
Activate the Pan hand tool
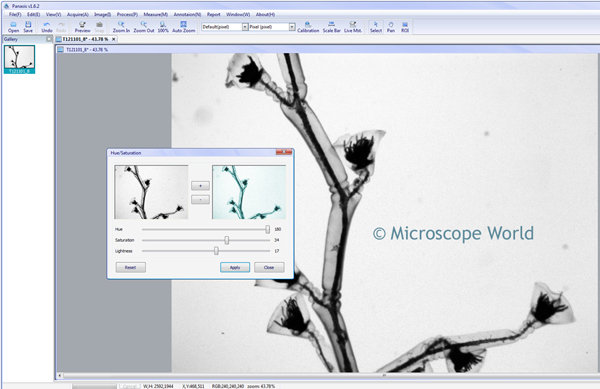(391, 27)
